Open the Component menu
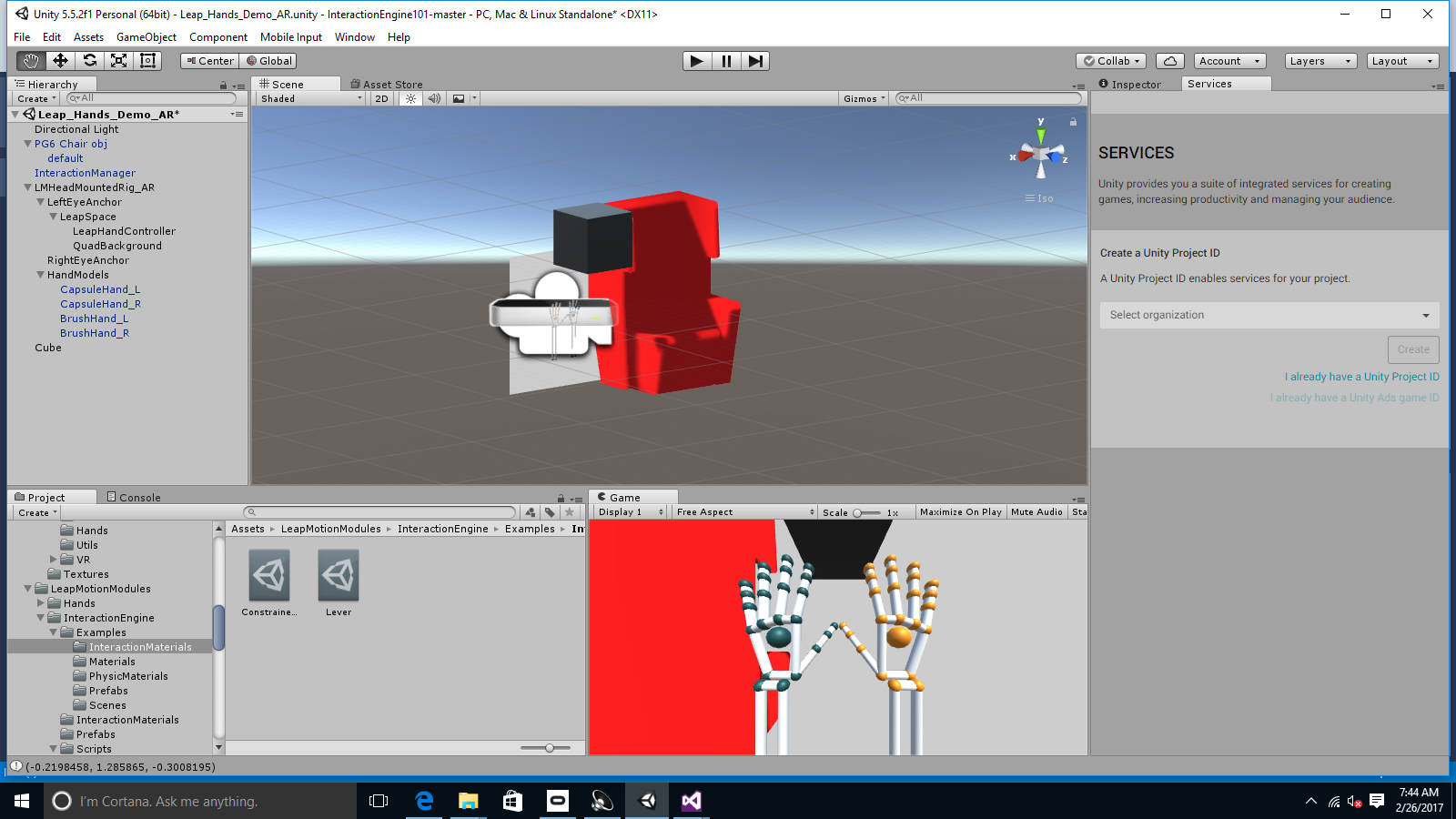 pyautogui.click(x=218, y=37)
